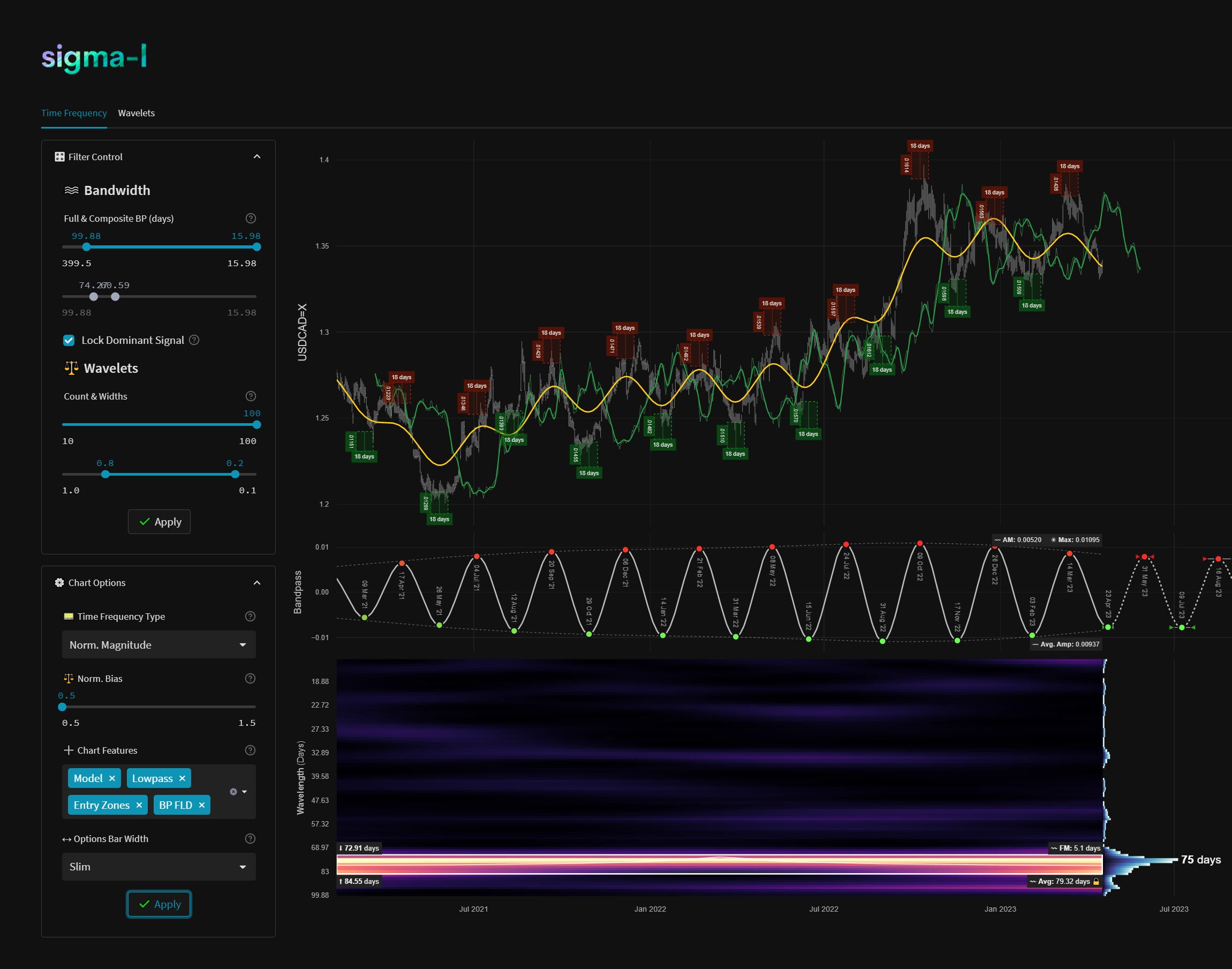
Task: Apply the Filter Control settings
Action: [160, 522]
